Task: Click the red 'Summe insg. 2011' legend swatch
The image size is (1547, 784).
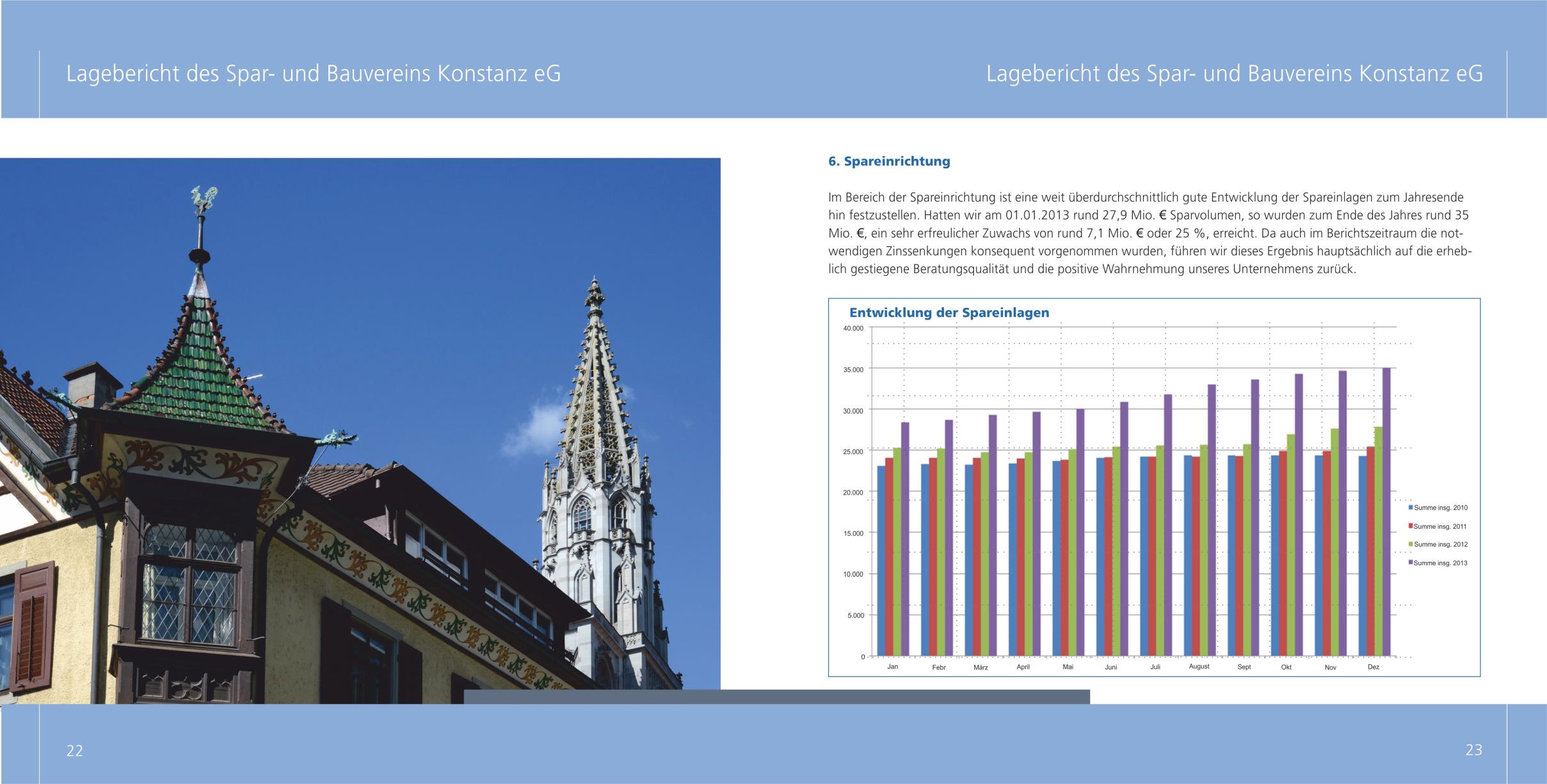Action: pyautogui.click(x=1411, y=526)
